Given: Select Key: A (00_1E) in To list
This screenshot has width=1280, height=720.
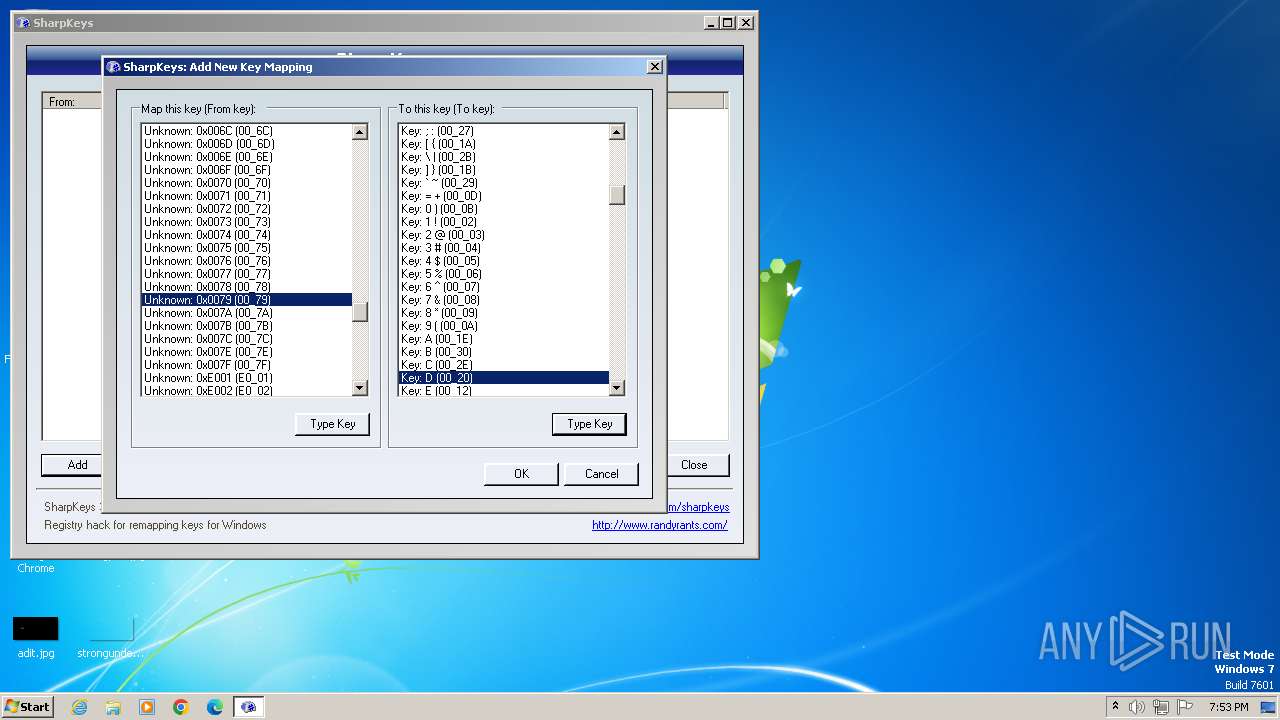Looking at the screenshot, I should (503, 339).
